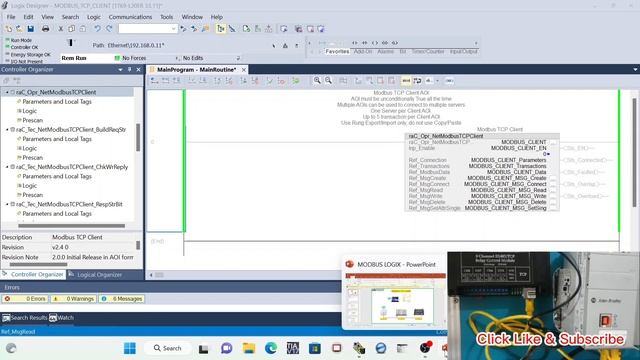Open Microsoft Edge from the taskbar
The width and height of the screenshot is (640, 360).
(x=271, y=348)
